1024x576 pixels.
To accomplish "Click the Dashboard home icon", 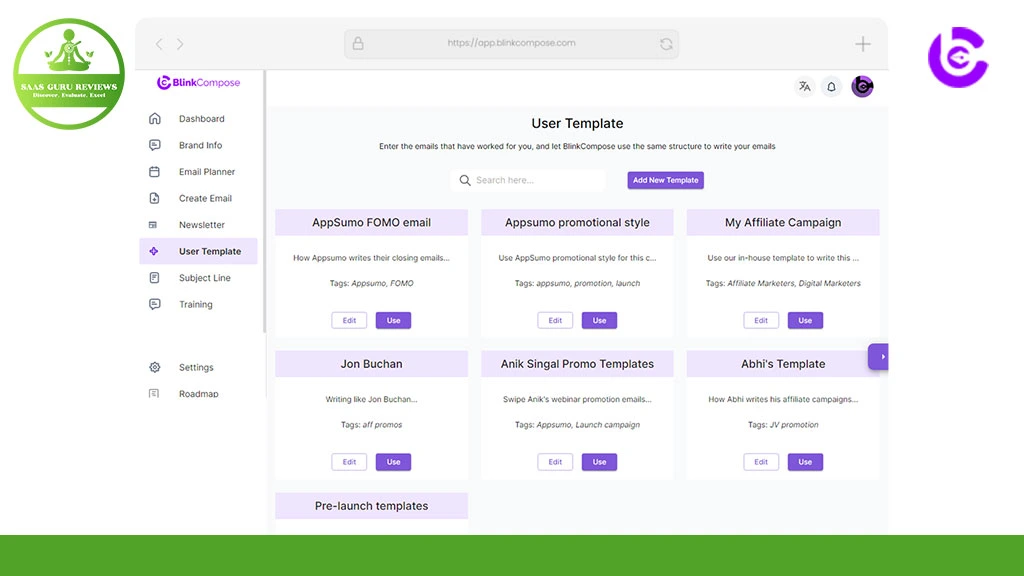I will click(155, 118).
